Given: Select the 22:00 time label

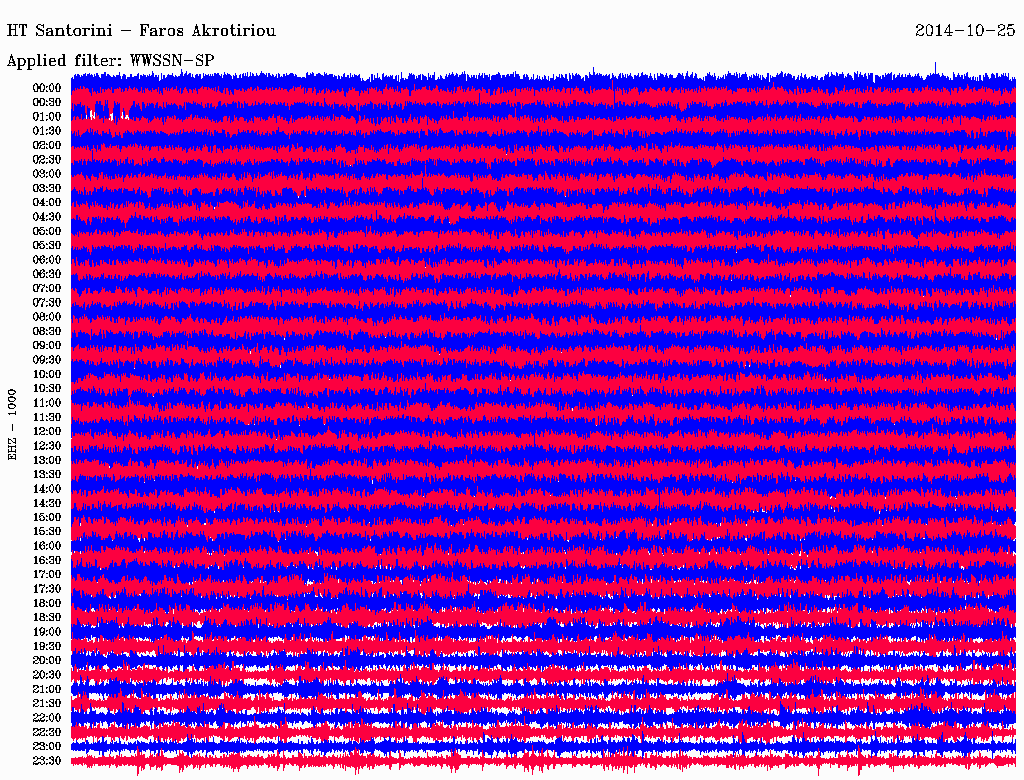Looking at the screenshot, I should click(x=47, y=718).
